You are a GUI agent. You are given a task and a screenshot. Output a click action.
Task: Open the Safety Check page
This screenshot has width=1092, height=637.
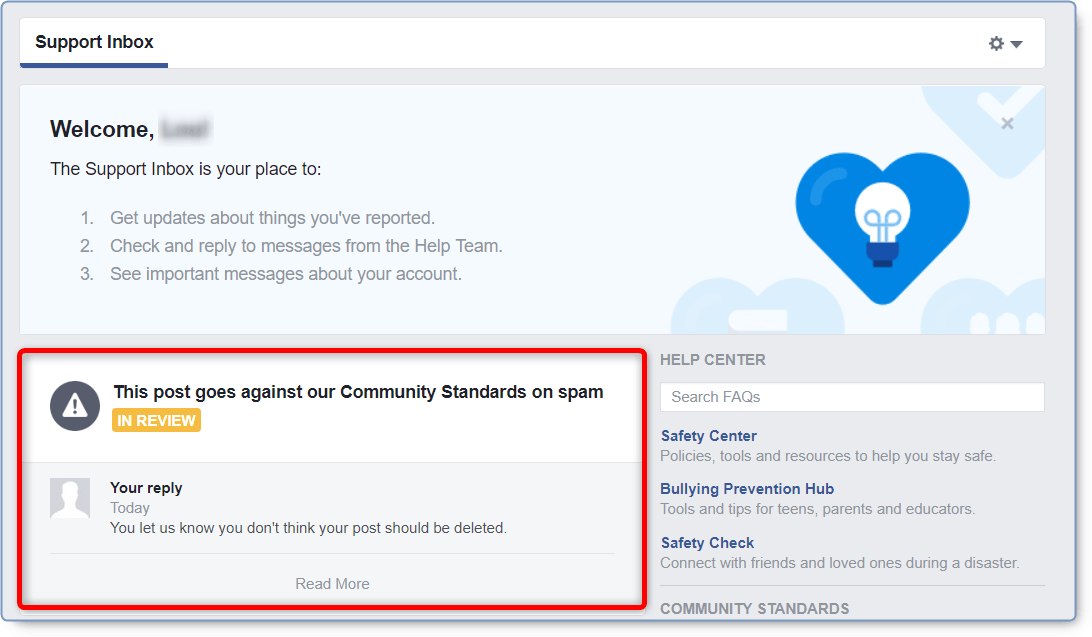pos(706,542)
